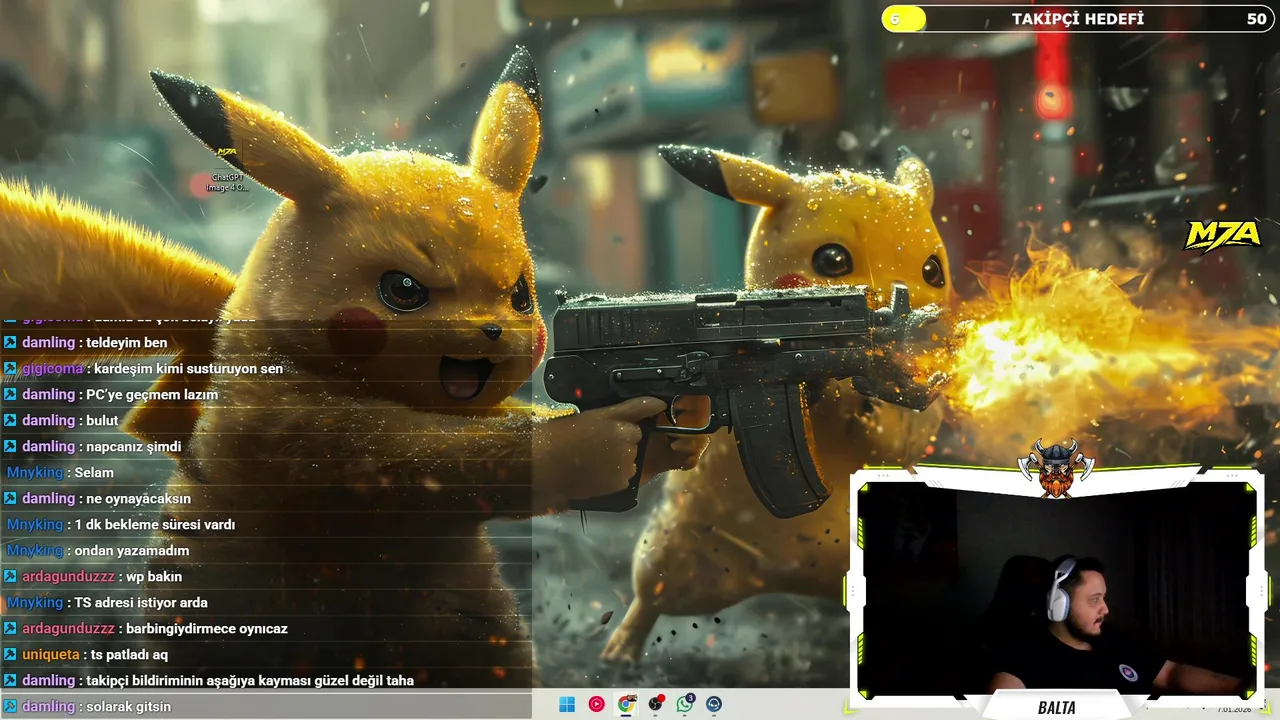Click the viking mascot logo above webcam

tap(1056, 467)
